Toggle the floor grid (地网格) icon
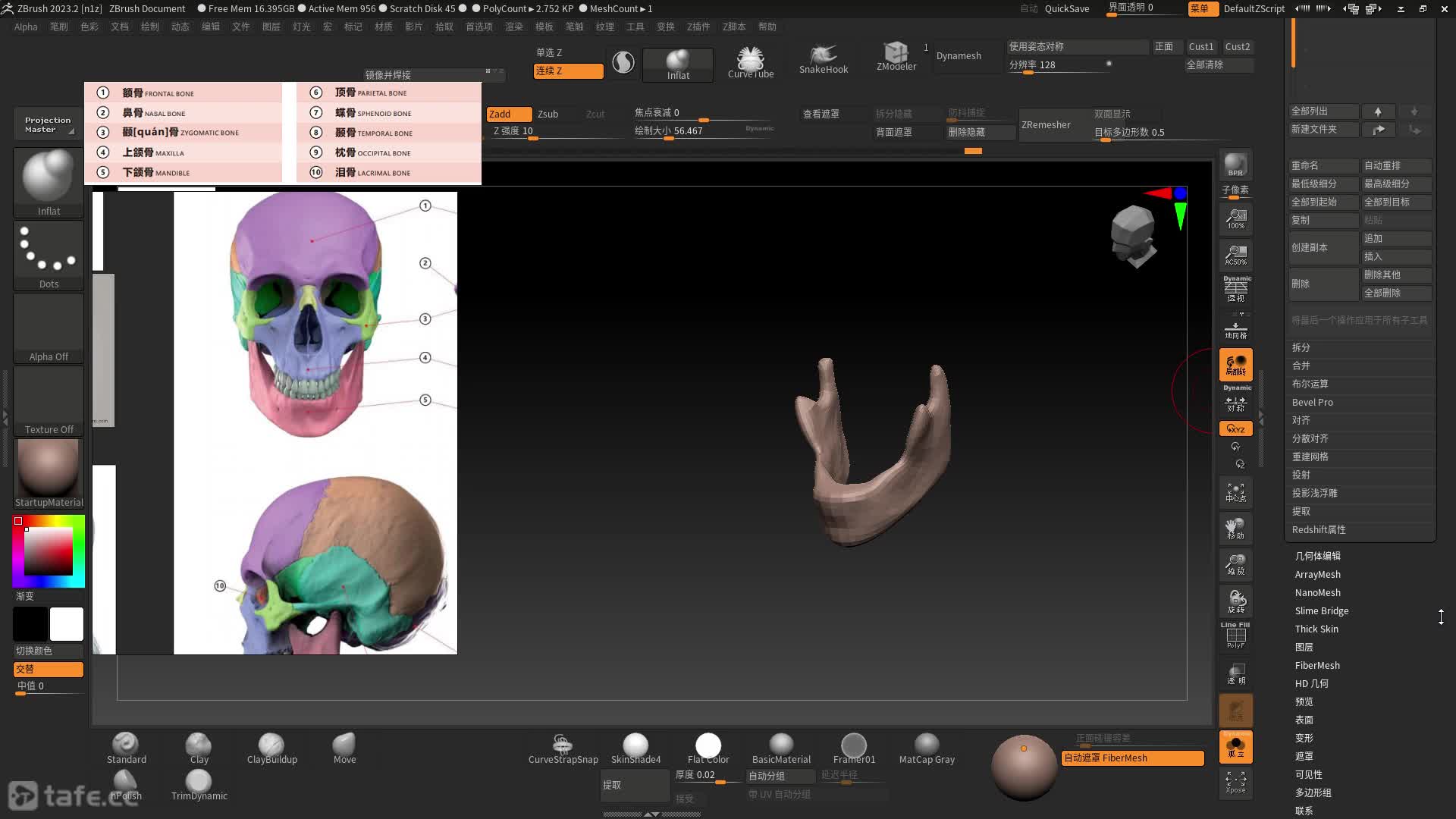Viewport: 1456px width, 819px height. (x=1235, y=329)
